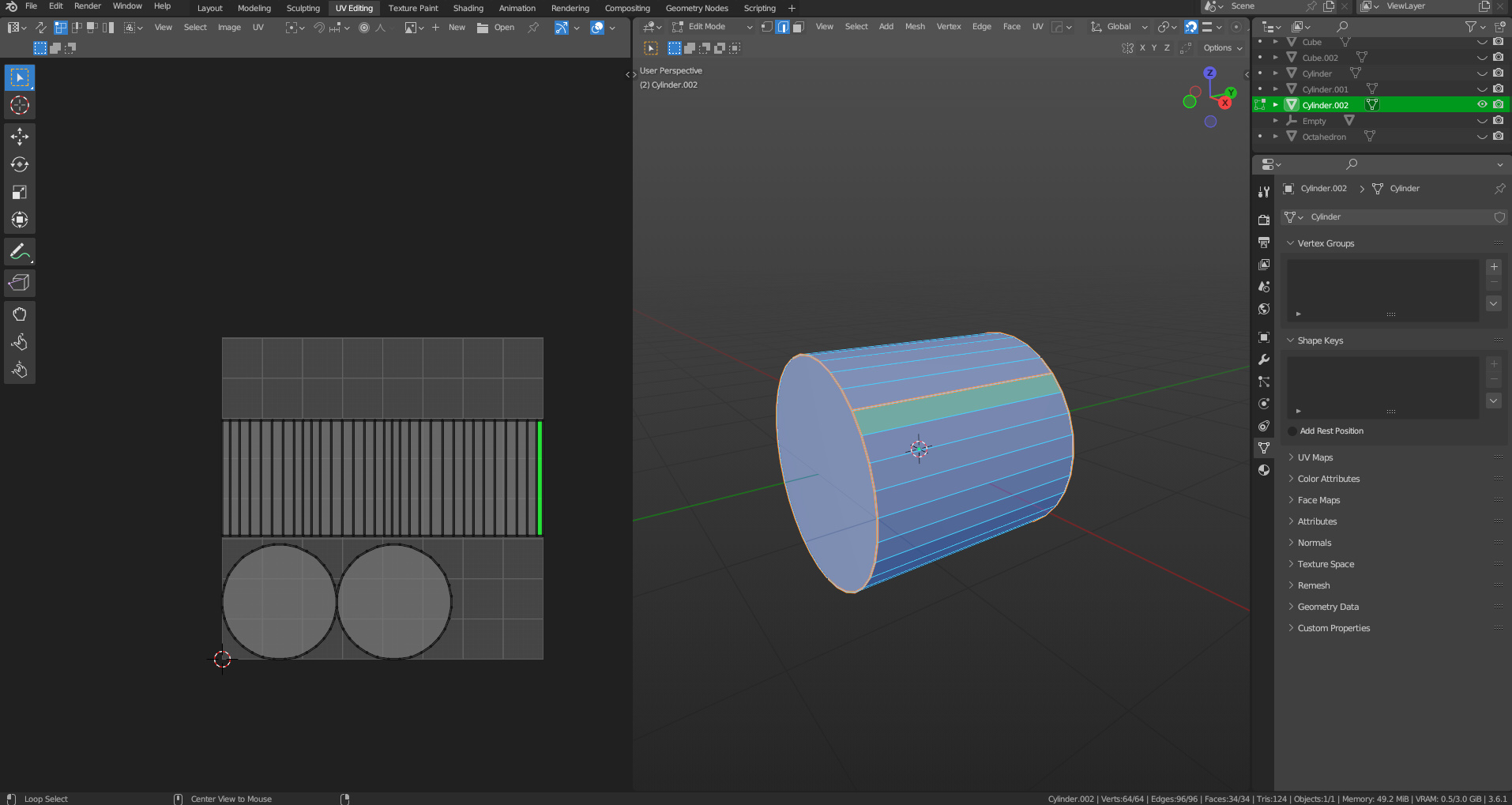The height and width of the screenshot is (805, 1512).
Task: Open the Global transform orientation dropdown
Action: 1119,27
